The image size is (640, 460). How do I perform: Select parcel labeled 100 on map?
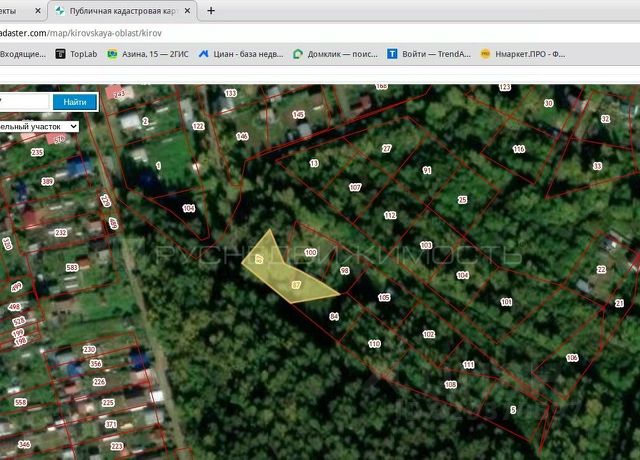311,252
